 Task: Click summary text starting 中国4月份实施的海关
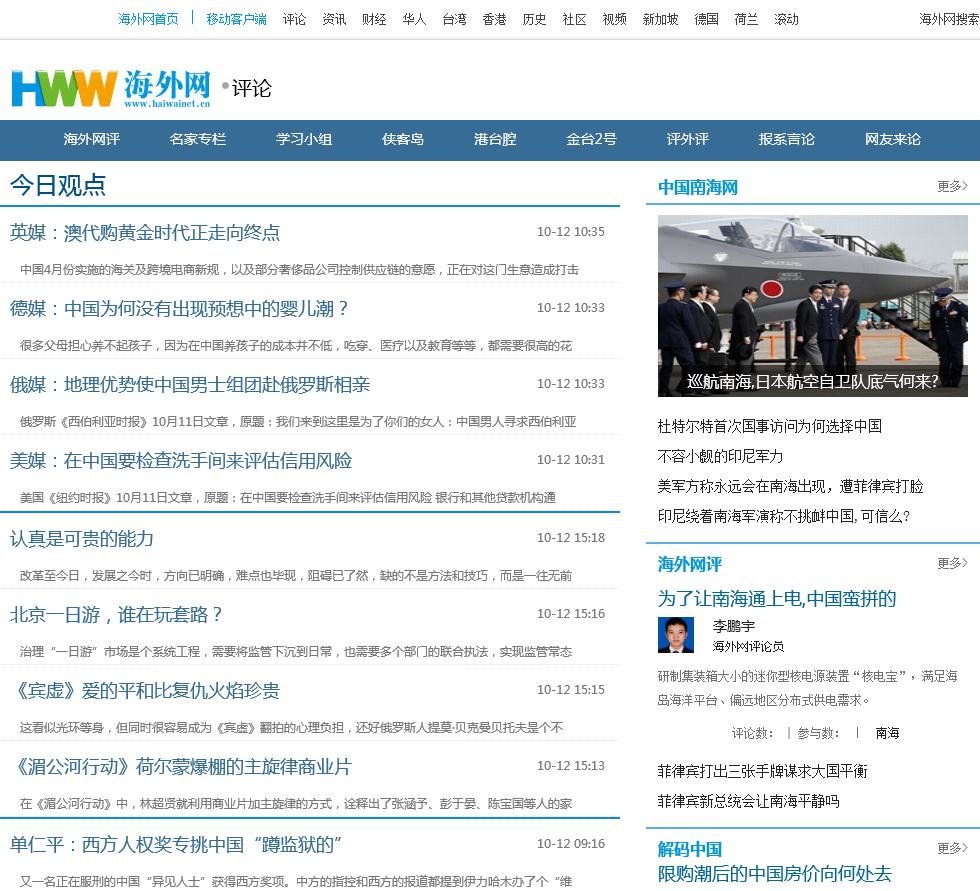(x=299, y=269)
